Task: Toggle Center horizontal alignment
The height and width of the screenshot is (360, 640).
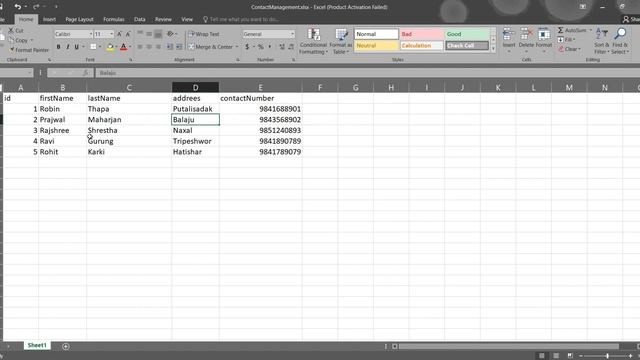Action: pyautogui.click(x=149, y=47)
